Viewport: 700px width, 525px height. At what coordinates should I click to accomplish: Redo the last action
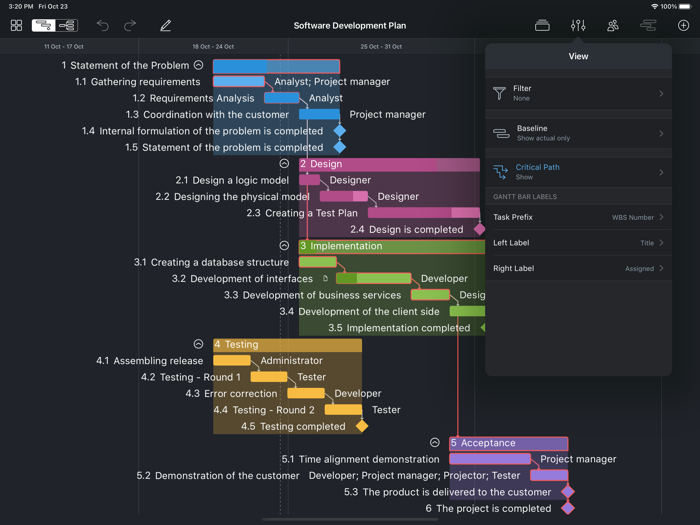pyautogui.click(x=130, y=25)
